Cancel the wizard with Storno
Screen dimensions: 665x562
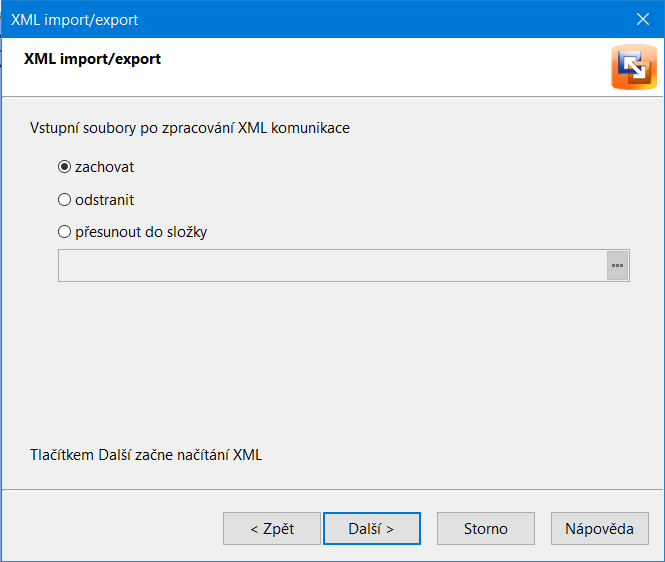pyautogui.click(x=486, y=528)
